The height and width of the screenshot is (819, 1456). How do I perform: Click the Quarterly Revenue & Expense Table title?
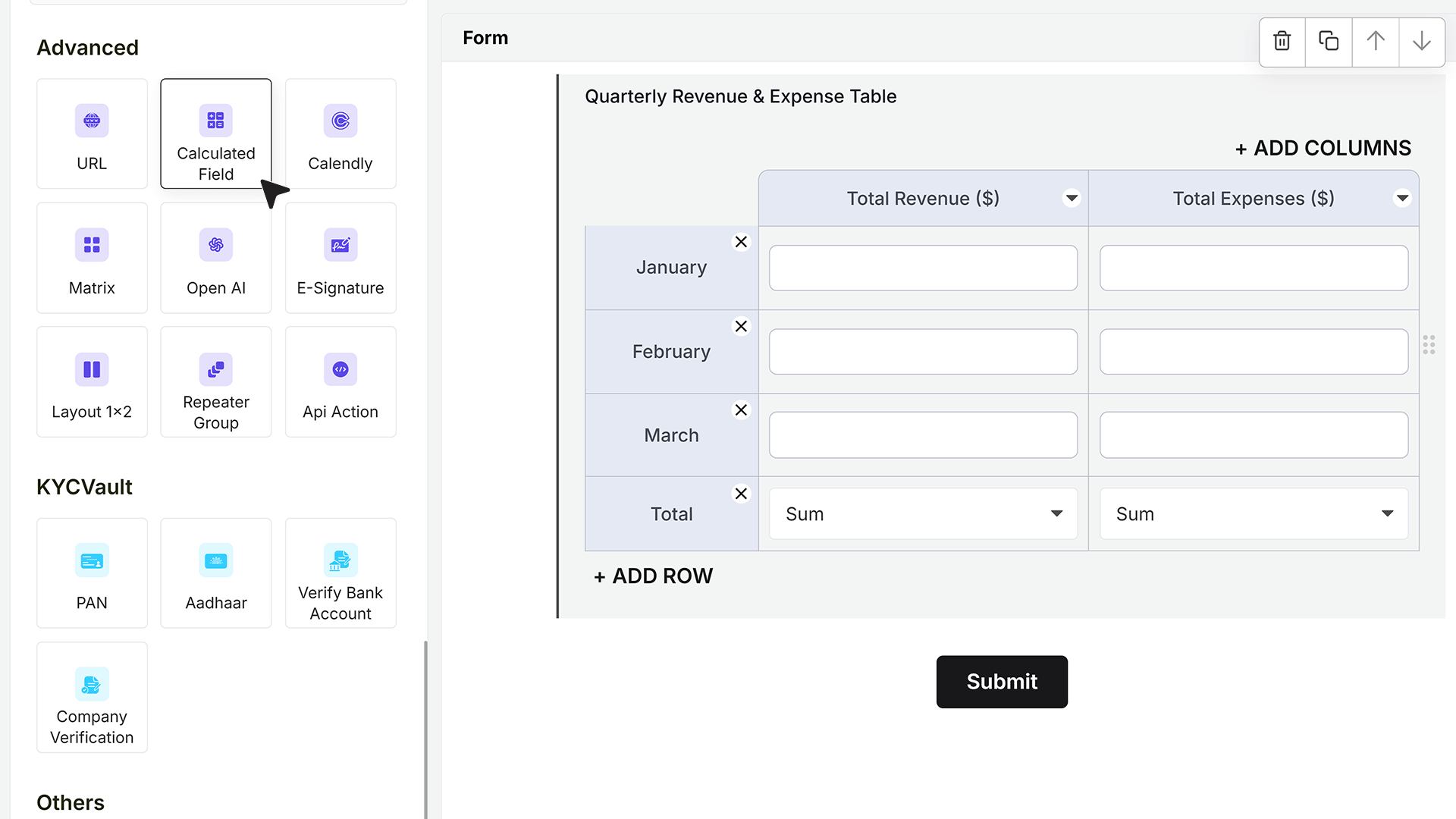coord(740,96)
